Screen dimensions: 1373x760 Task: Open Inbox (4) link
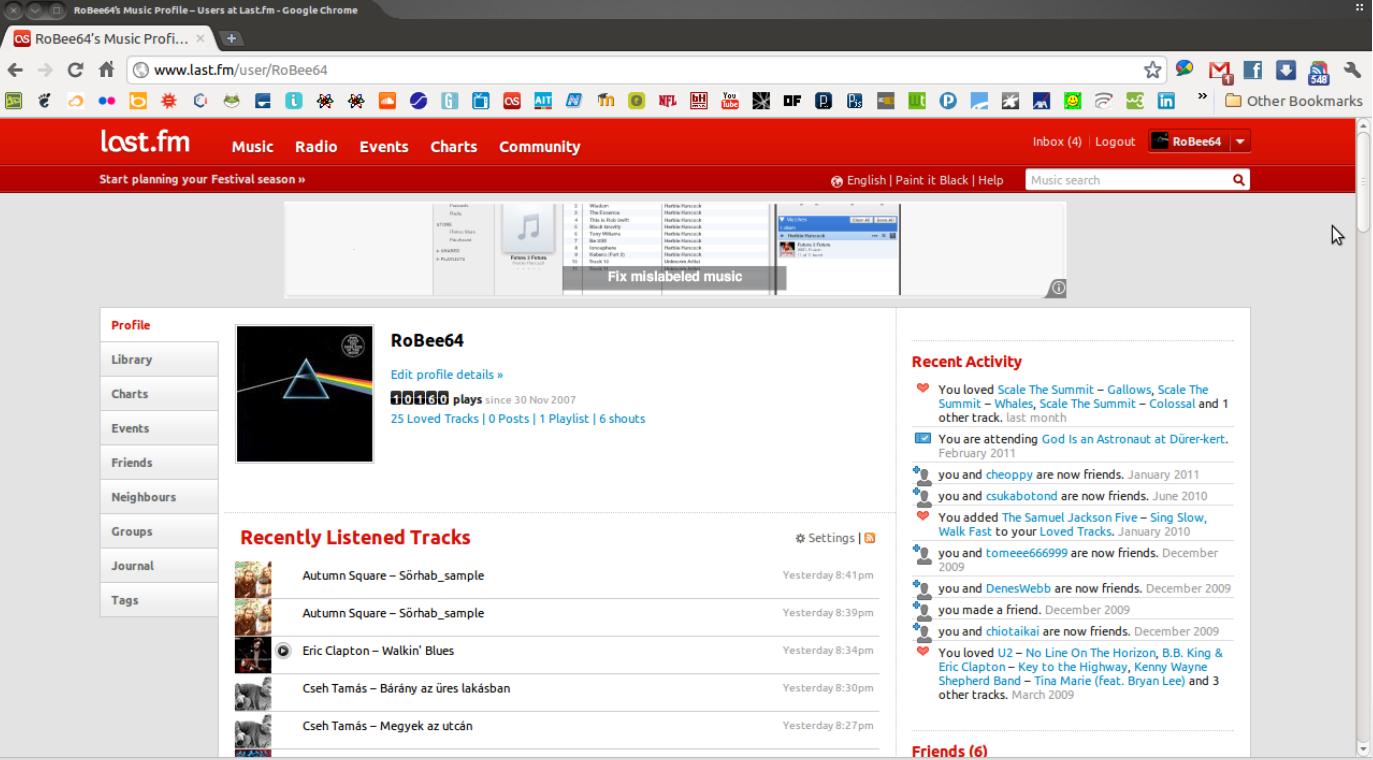[1057, 142]
